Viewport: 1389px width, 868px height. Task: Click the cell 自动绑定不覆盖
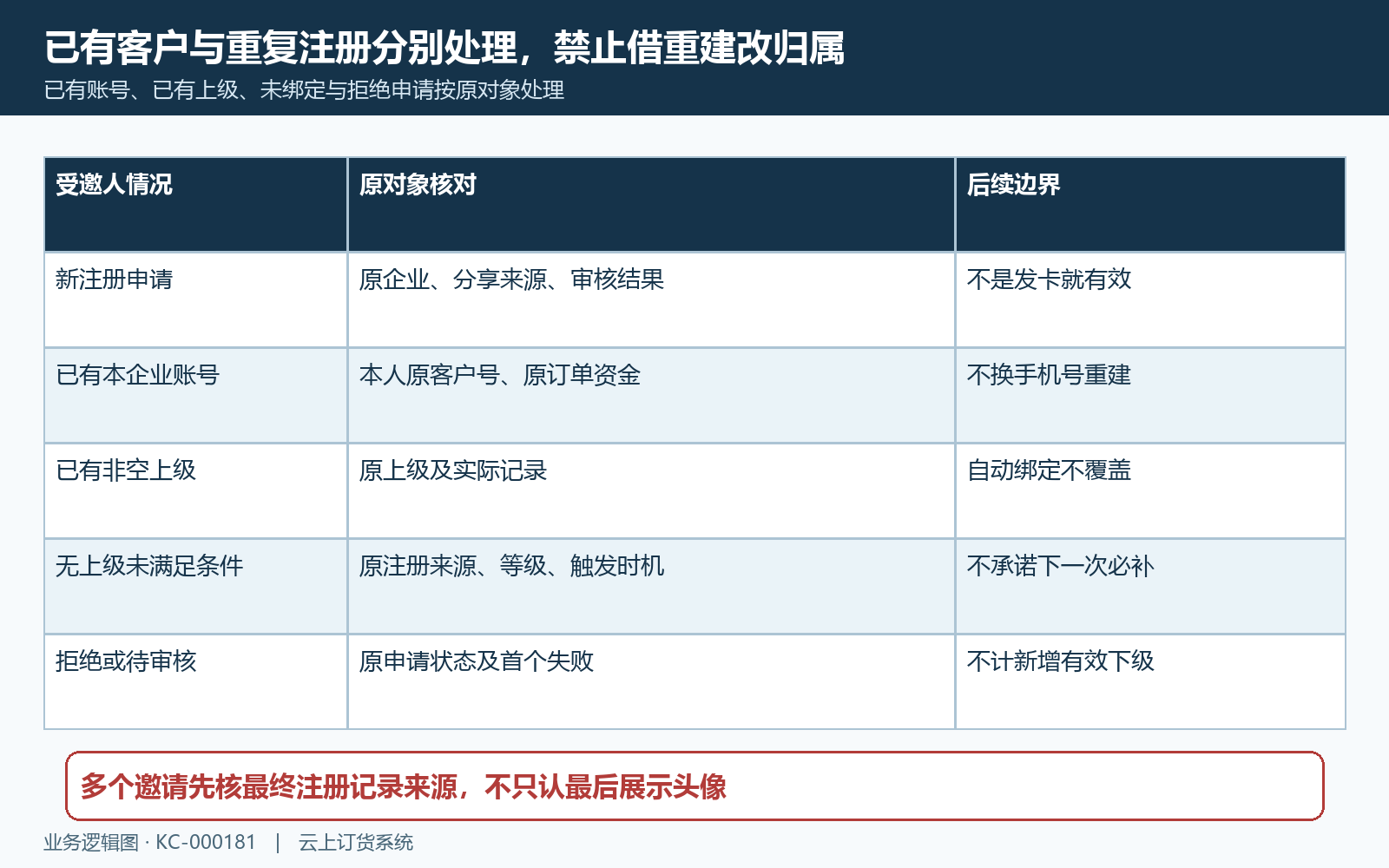click(x=1150, y=491)
